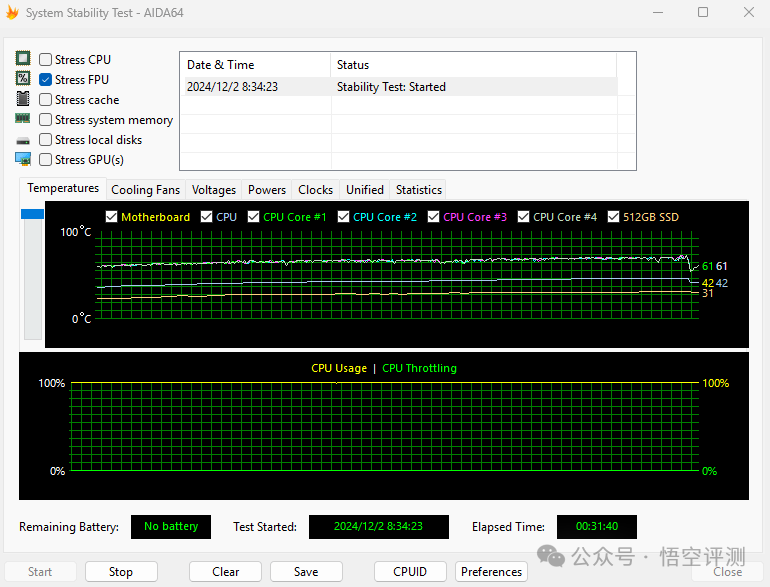Screen dimensions: 770x587
Task: Enable Stress system memory checkbox
Action: pos(45,120)
